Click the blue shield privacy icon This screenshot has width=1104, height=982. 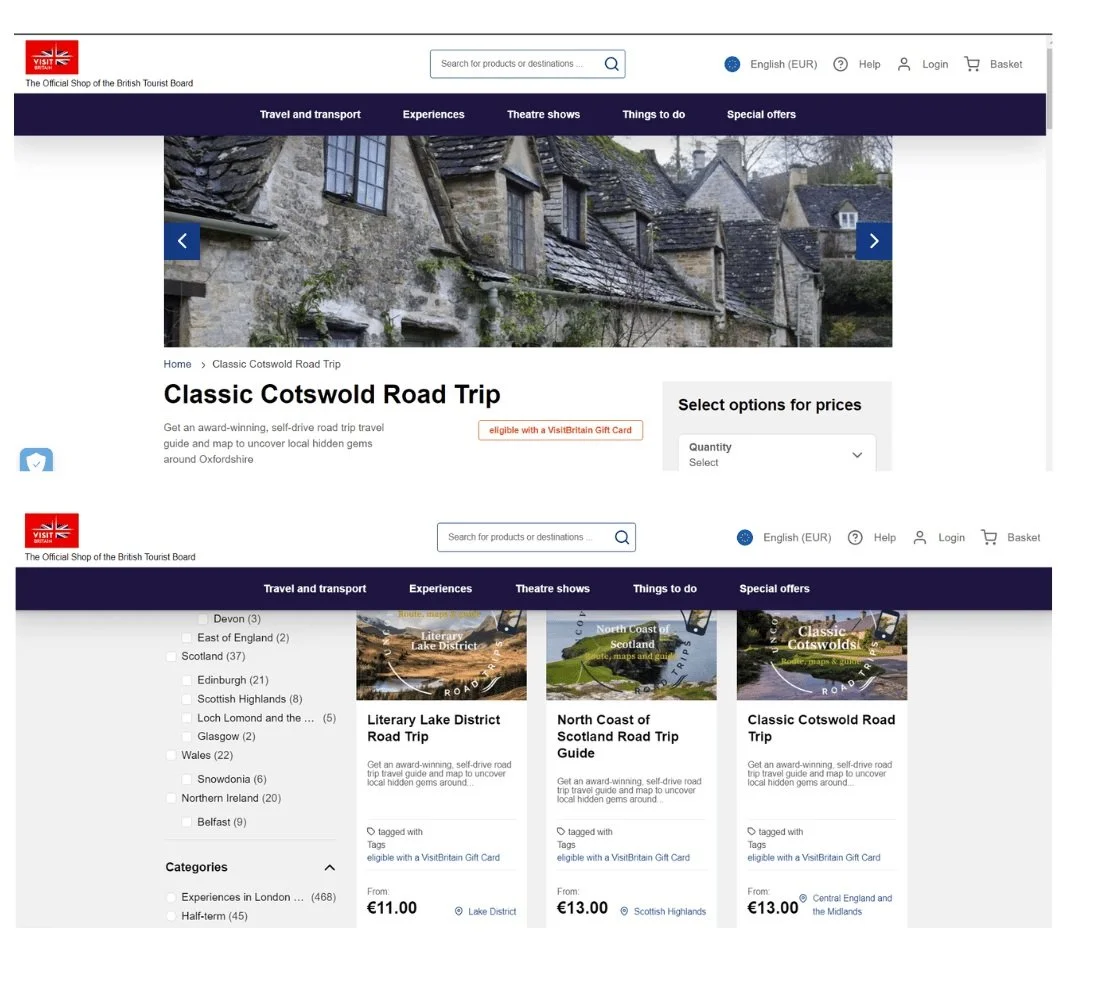coord(36,460)
